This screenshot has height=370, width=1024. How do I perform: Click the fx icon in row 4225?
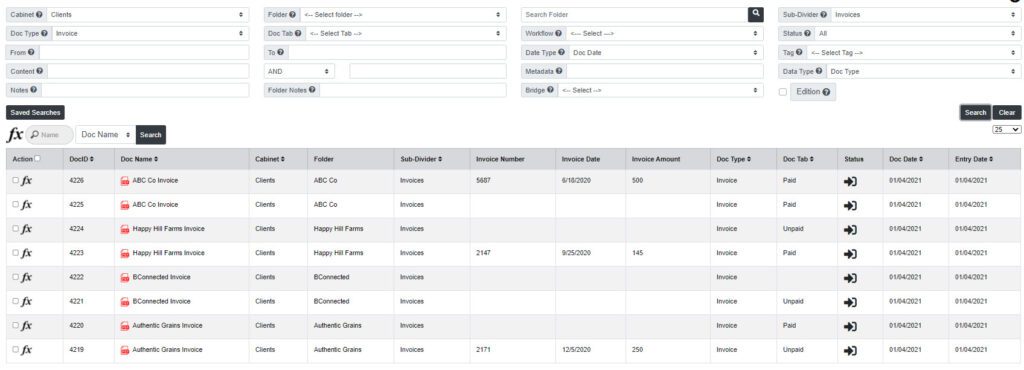pos(27,205)
